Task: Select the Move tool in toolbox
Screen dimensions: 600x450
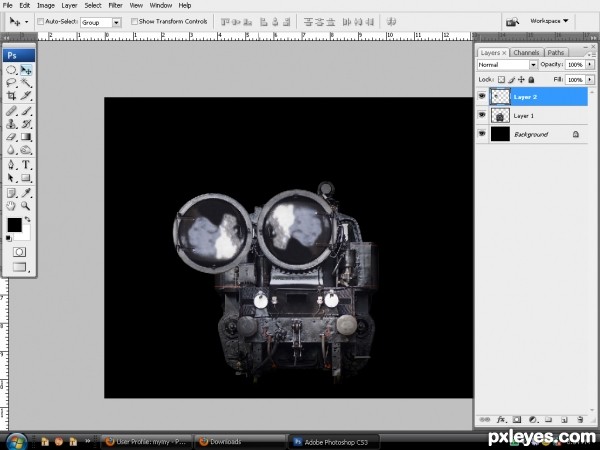Action: tap(26, 70)
